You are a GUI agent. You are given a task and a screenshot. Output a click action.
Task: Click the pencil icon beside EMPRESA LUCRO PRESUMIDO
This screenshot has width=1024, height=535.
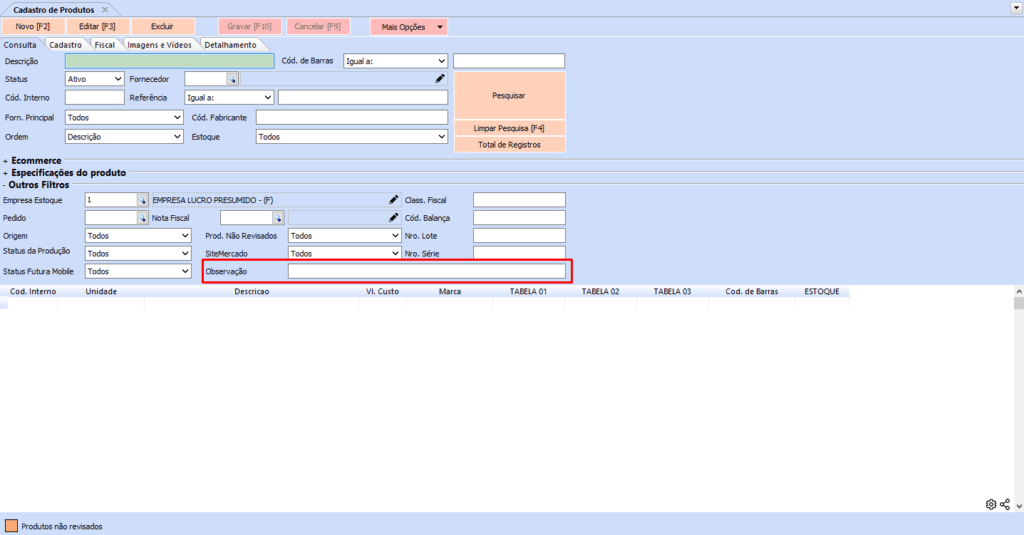tap(394, 200)
